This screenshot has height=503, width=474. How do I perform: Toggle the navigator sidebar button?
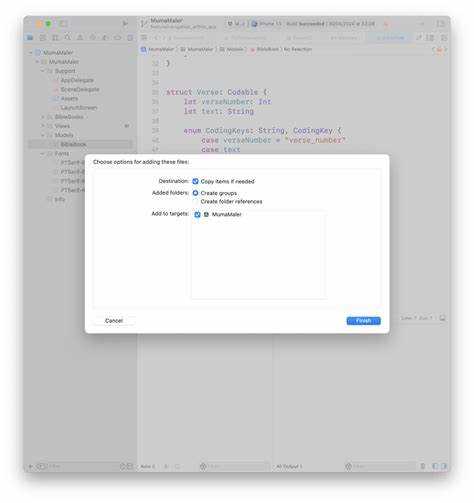(63, 24)
